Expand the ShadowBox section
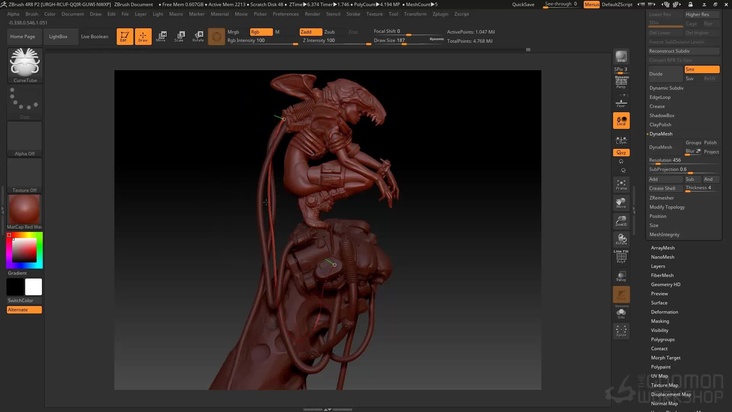This screenshot has width=732, height=412. [x=662, y=115]
